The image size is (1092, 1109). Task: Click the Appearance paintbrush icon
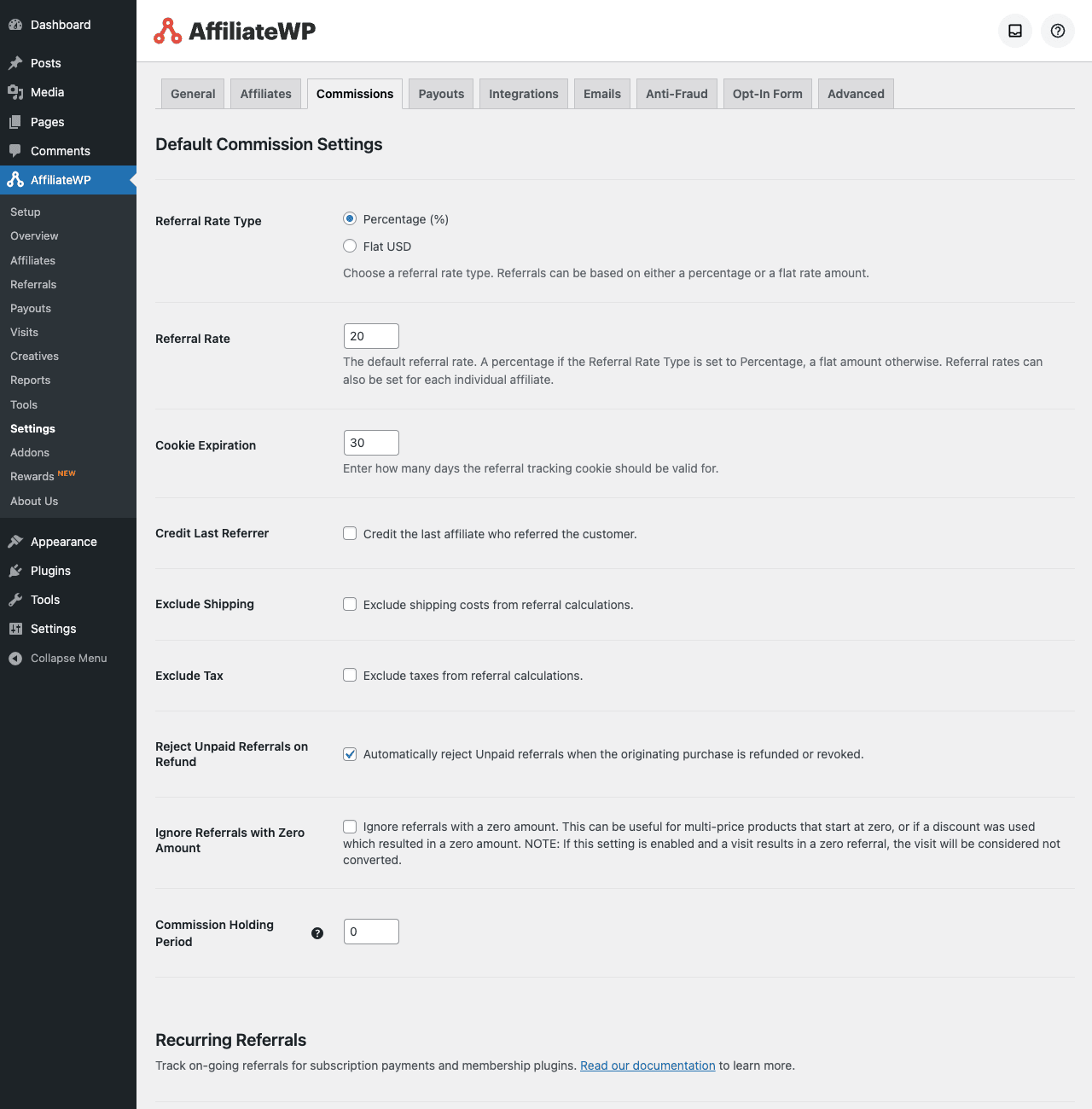click(x=15, y=542)
